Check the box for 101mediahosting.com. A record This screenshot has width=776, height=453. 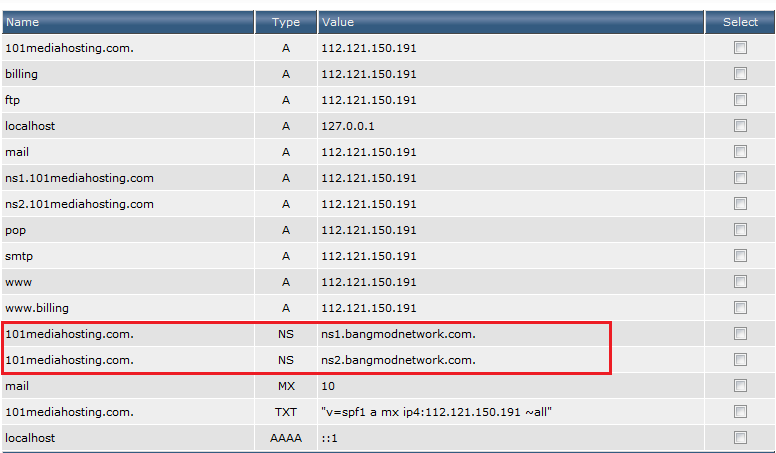tap(740, 48)
